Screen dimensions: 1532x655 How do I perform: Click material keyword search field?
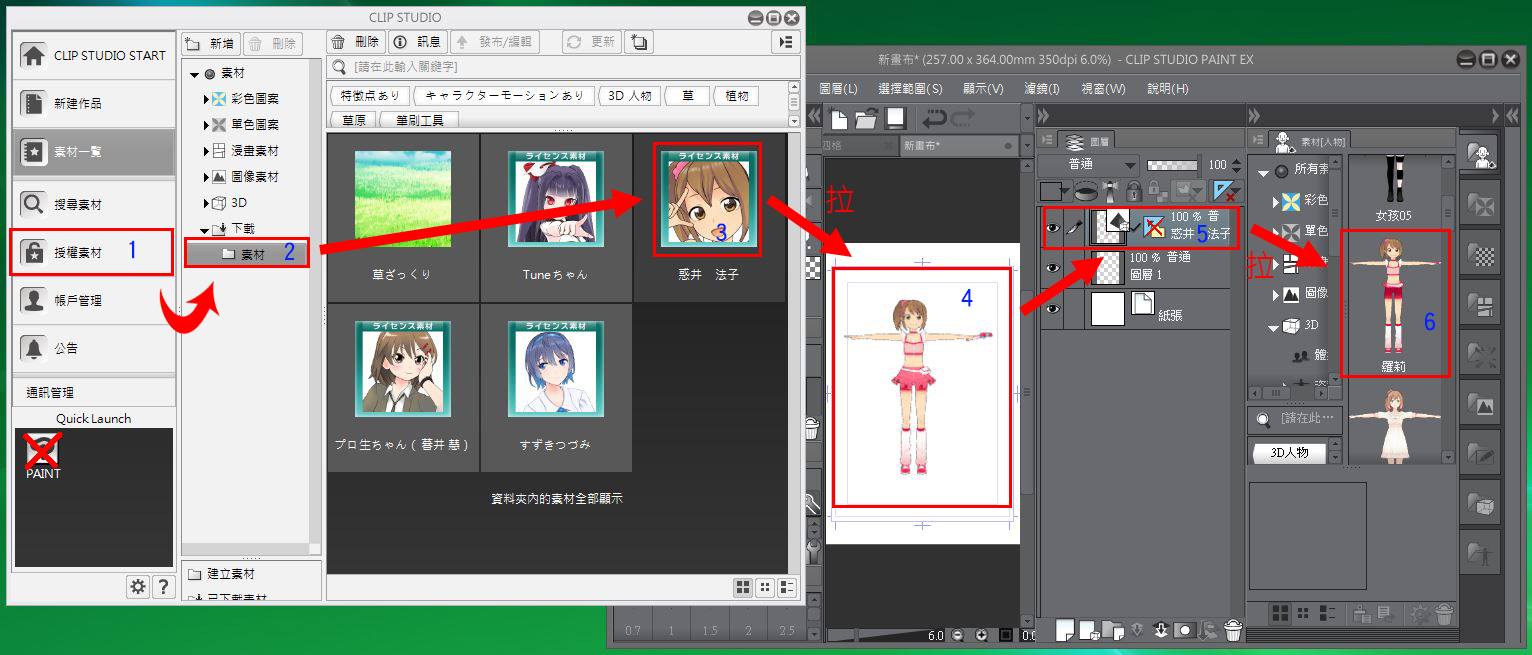564,67
